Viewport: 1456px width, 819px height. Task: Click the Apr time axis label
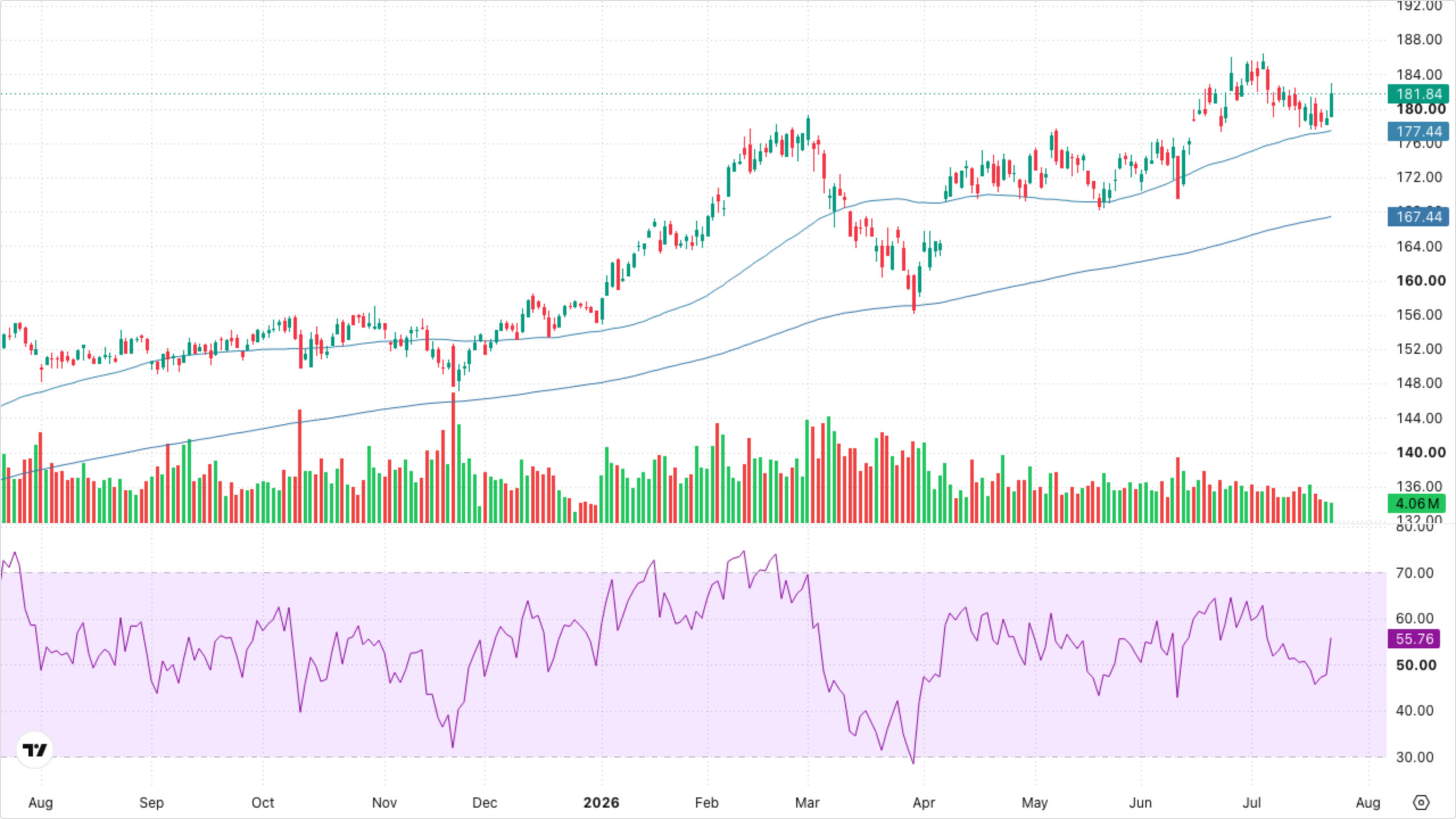pos(924,803)
